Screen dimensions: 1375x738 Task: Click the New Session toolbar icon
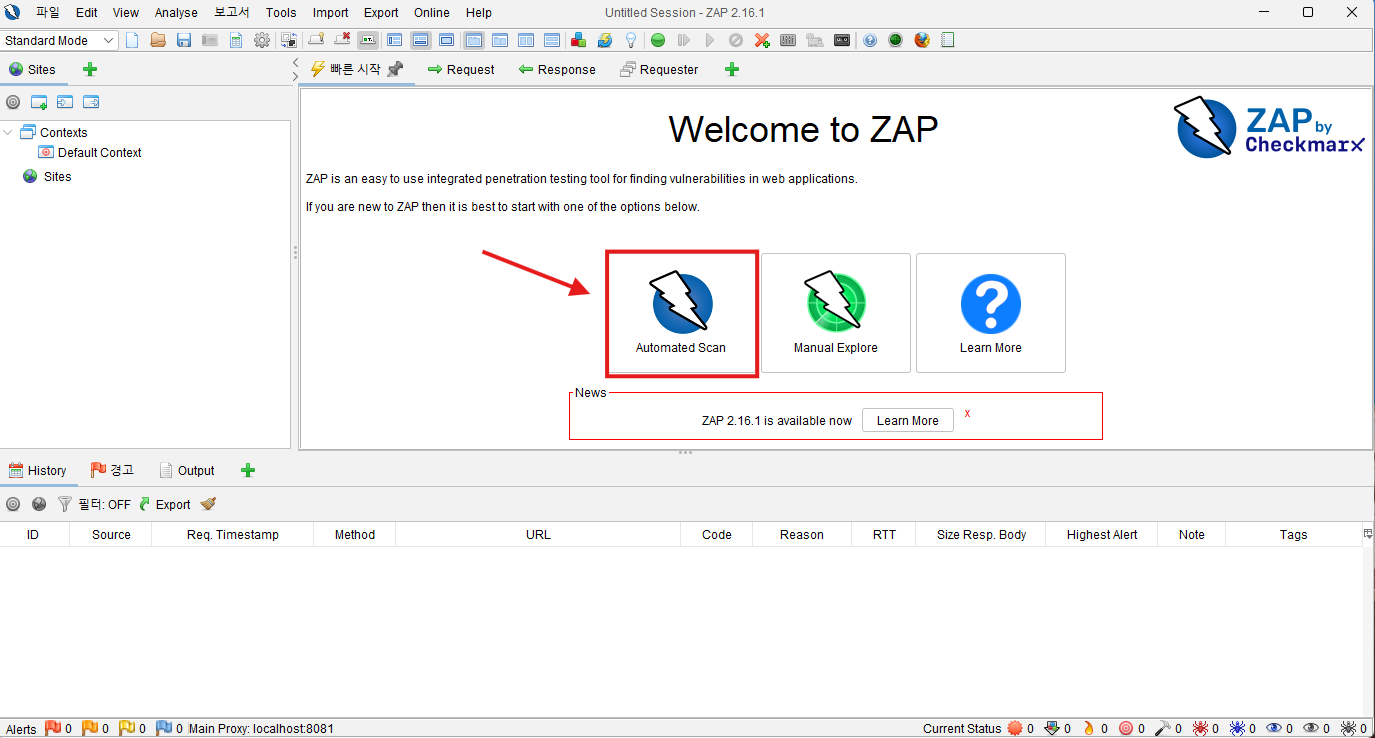point(131,41)
